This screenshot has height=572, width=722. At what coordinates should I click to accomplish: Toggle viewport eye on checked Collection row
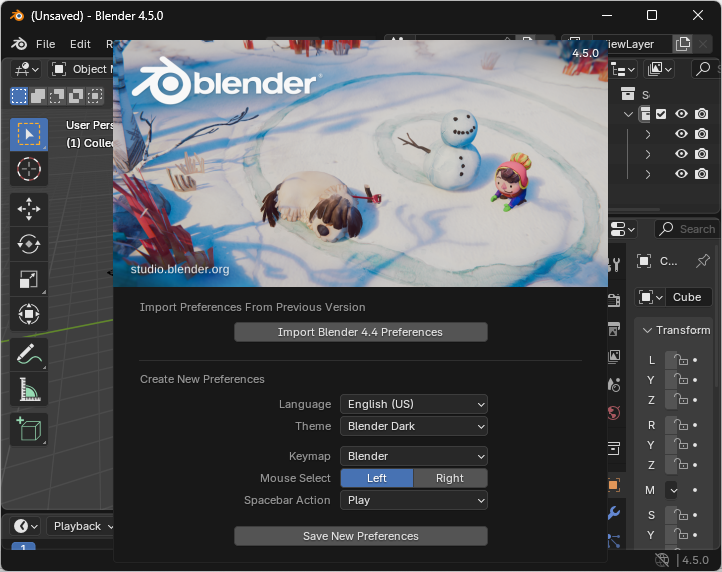point(681,114)
